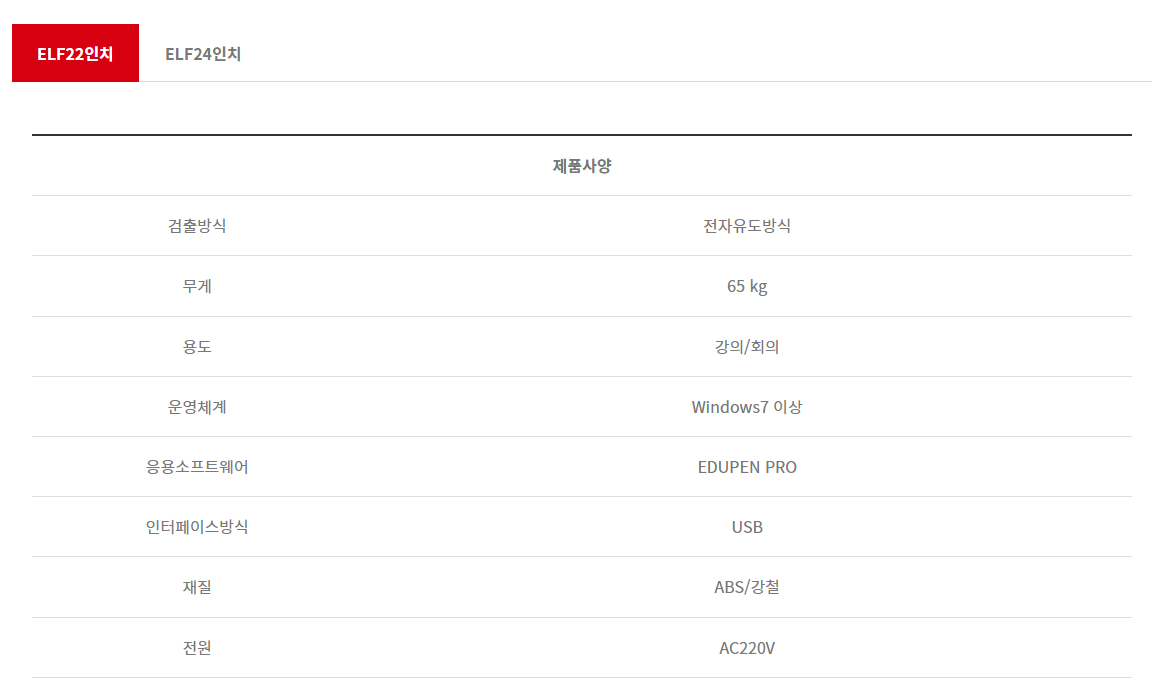The width and height of the screenshot is (1167, 685).
Task: Click the 인터페이스방식 row label
Action: (197, 527)
